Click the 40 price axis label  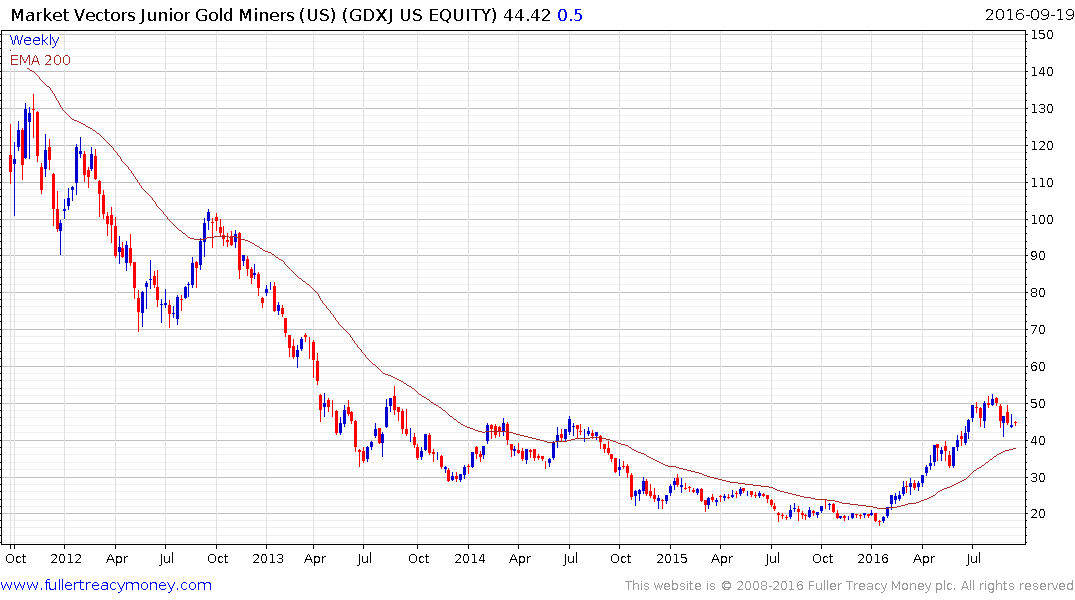[1038, 441]
